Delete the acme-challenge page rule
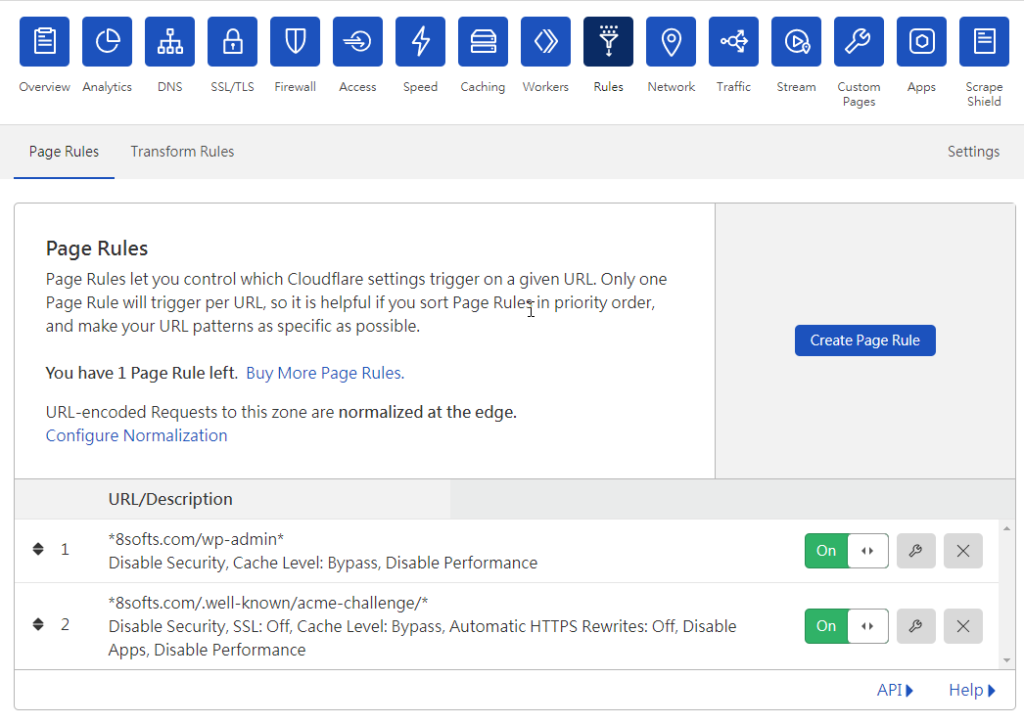The image size is (1024, 724). [x=963, y=626]
